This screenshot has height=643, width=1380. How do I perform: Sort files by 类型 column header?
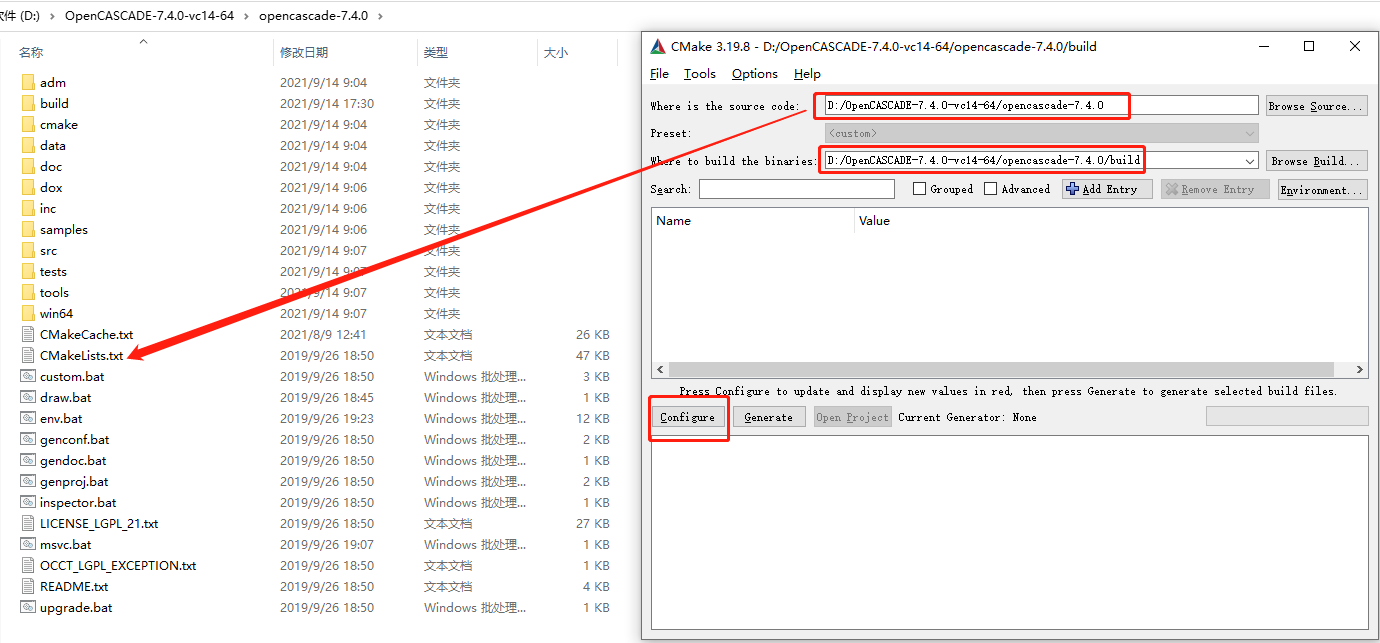coord(436,52)
